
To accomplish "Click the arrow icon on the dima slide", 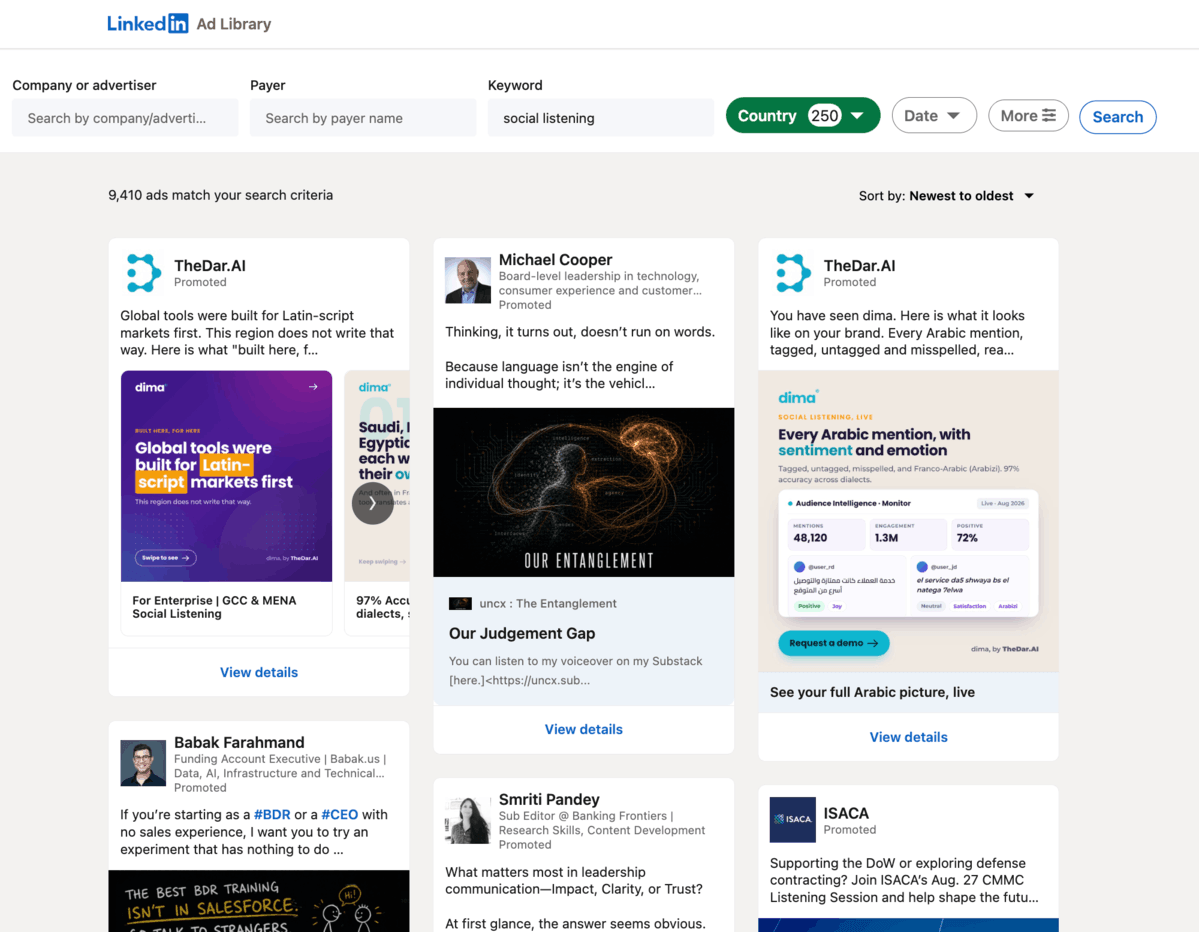I will tap(313, 387).
